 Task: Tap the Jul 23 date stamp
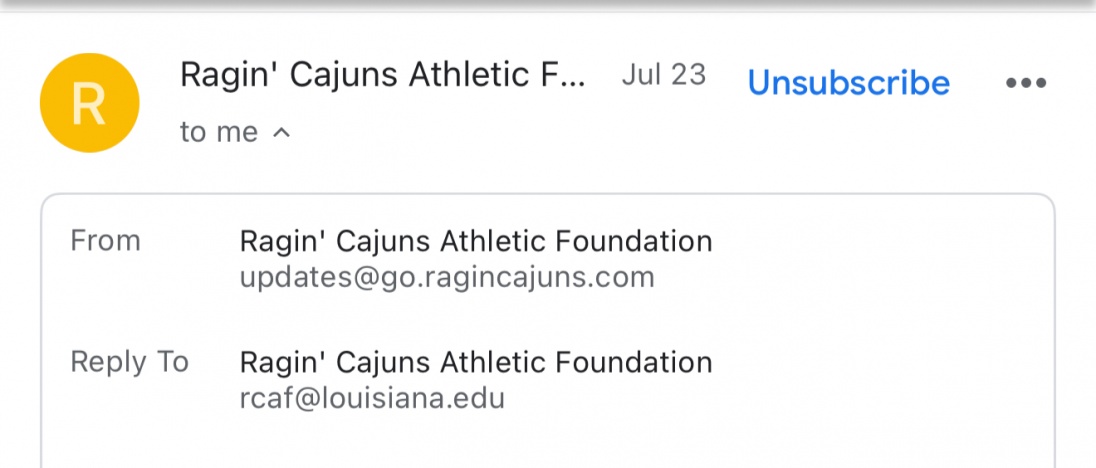point(663,75)
